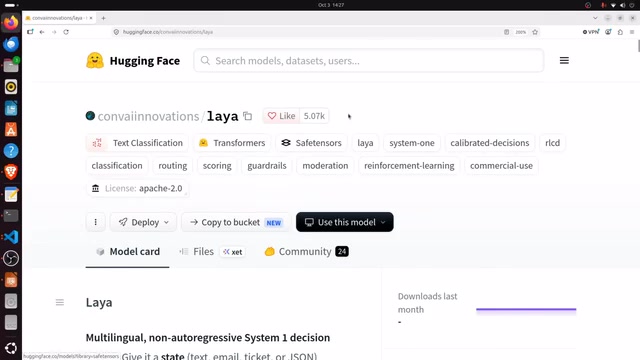This screenshot has height=360, width=640.
Task: Like the laya model
Action: [281, 116]
